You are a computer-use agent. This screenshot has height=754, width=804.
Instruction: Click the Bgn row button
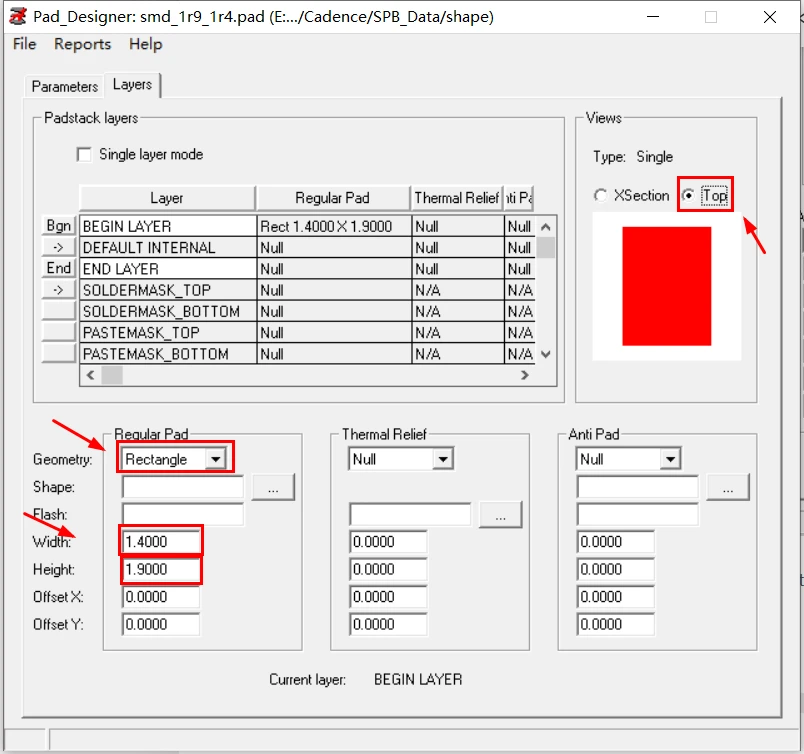59,226
